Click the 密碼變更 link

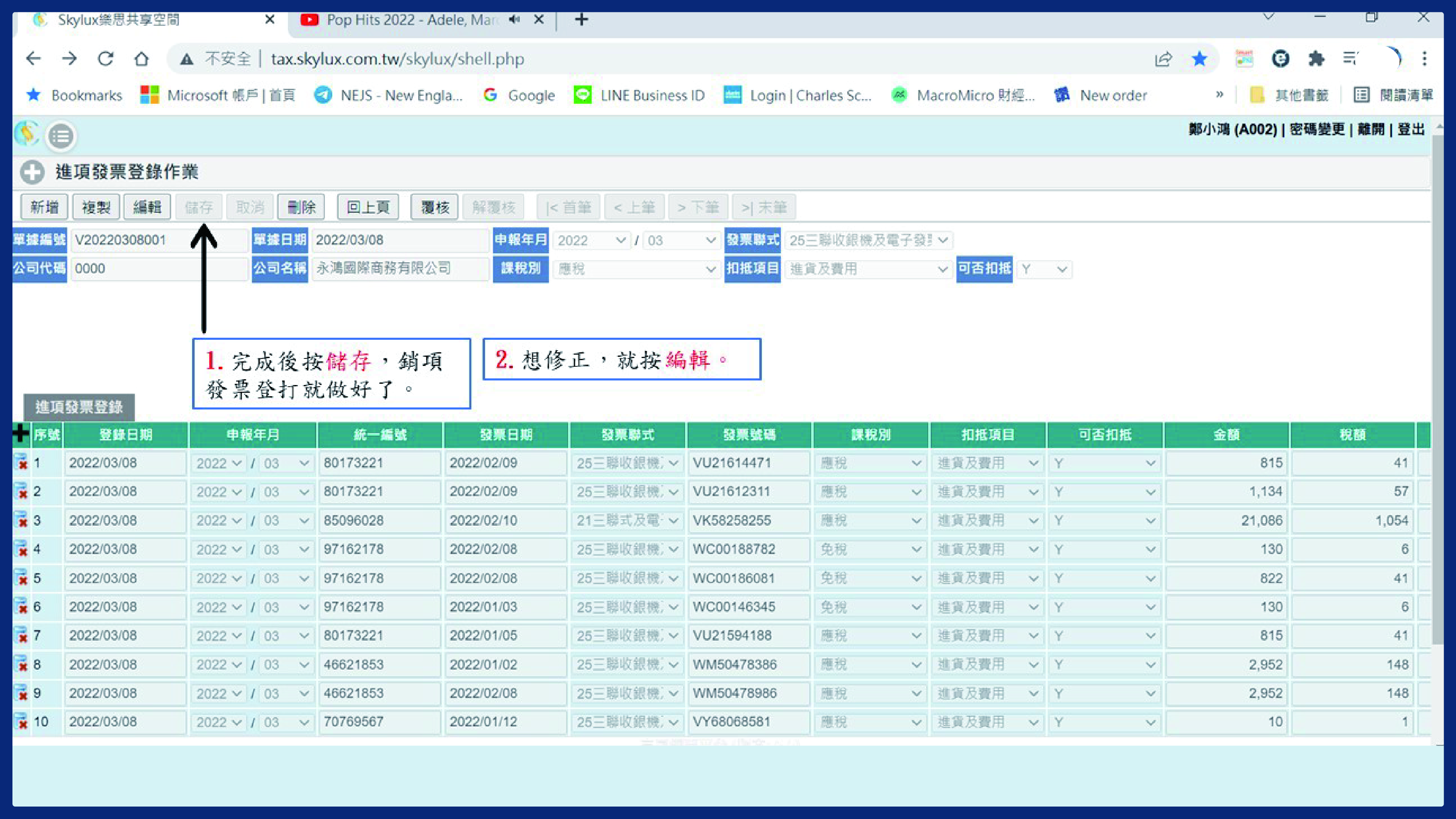[x=1317, y=129]
